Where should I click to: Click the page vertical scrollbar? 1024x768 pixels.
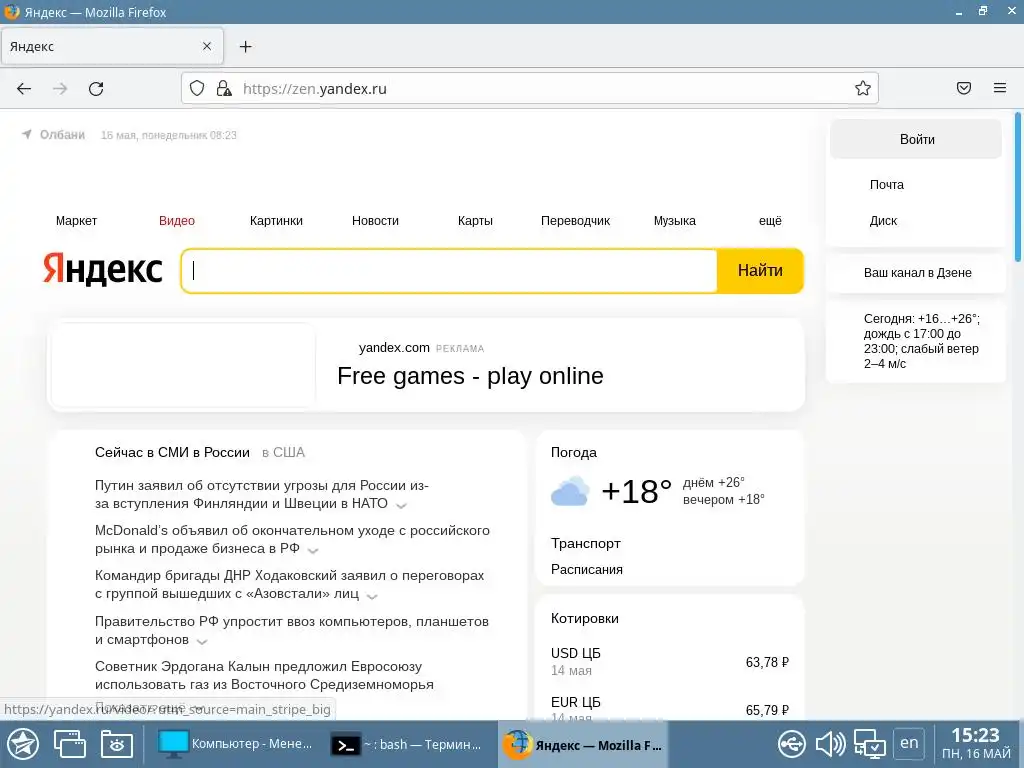[1017, 187]
